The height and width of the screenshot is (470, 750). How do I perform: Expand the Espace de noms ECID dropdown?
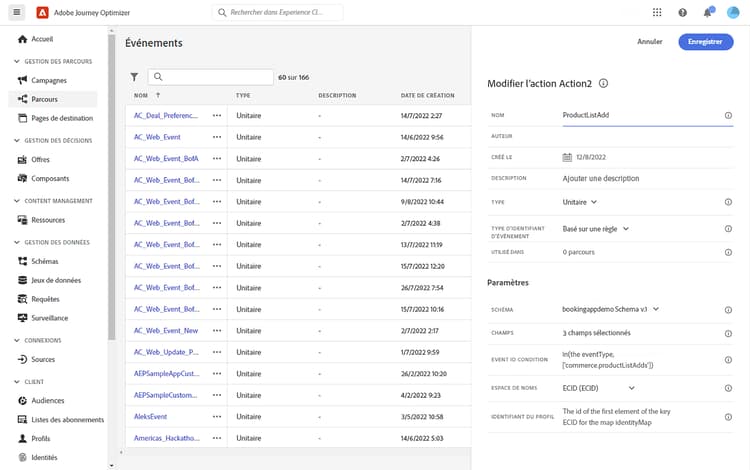coord(631,387)
